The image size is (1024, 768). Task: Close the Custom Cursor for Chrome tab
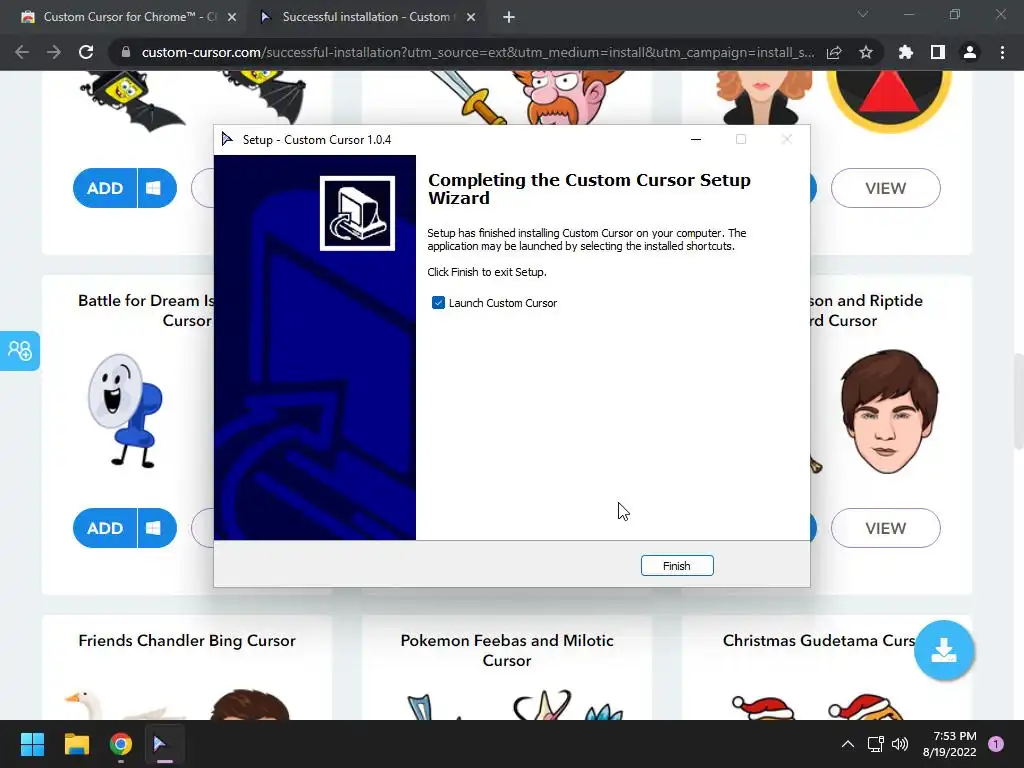point(232,17)
